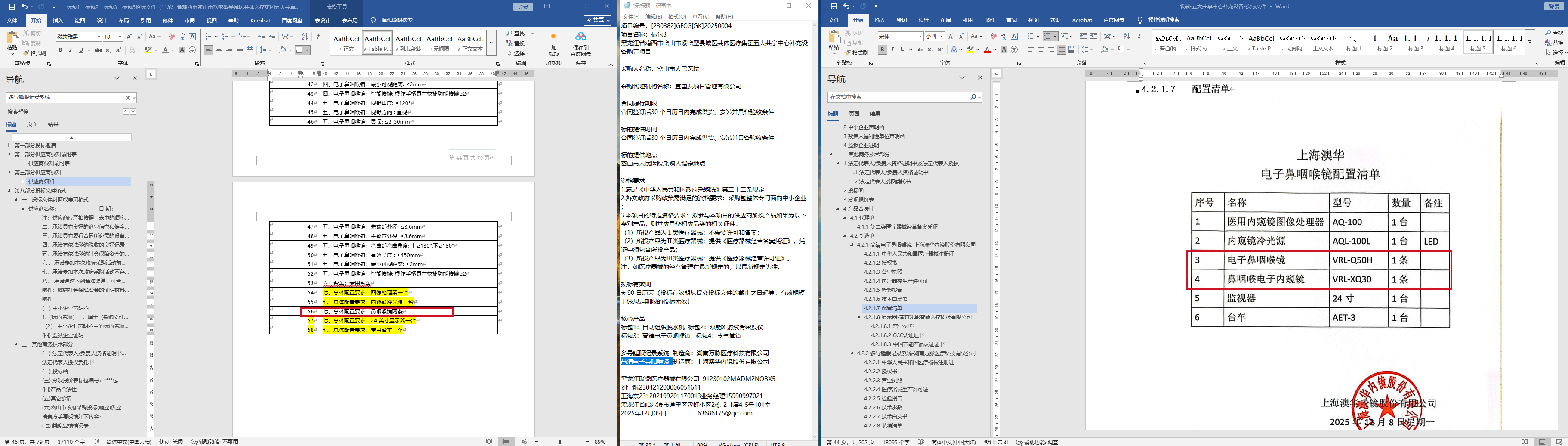The image size is (1568, 446).
Task: Center-align paragraph in left Word ribbon
Action: (219, 50)
